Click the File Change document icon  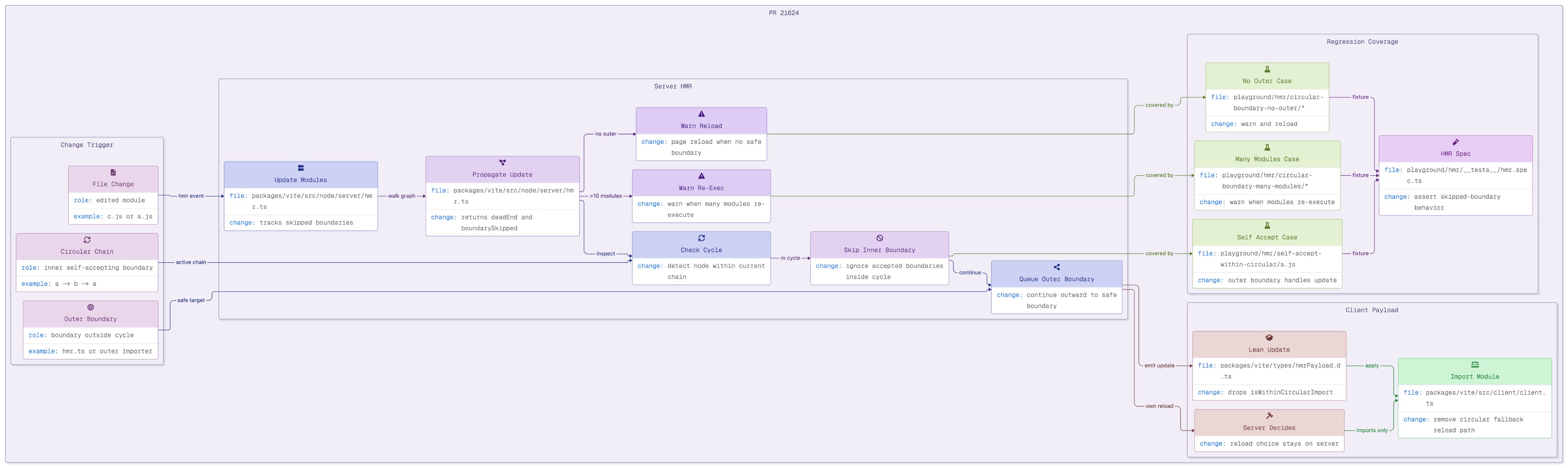113,172
